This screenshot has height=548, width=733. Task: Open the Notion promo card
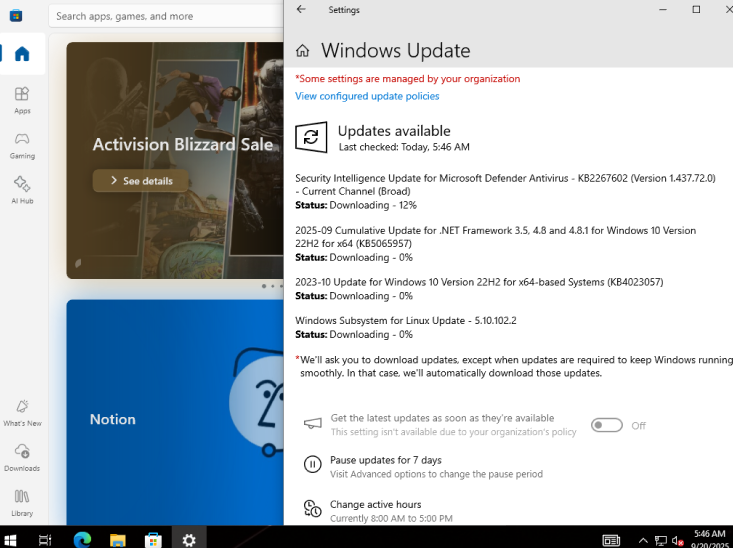[175, 412]
